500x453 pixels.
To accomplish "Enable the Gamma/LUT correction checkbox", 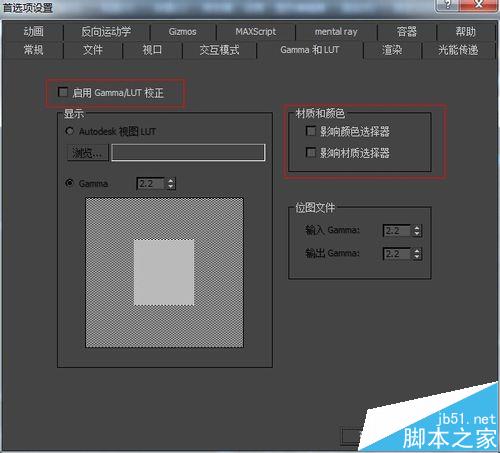I will click(x=63, y=92).
